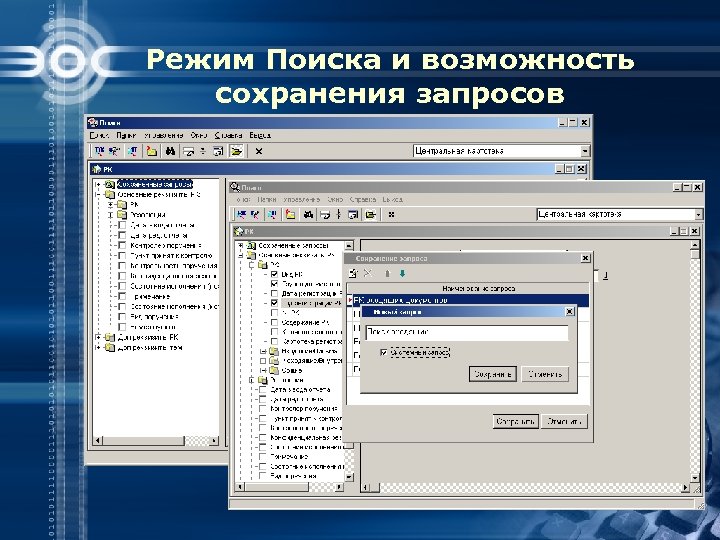Screen dimensions: 720x540
Task: Click the РК icon in the front inner window title bar
Action: [x=239, y=231]
